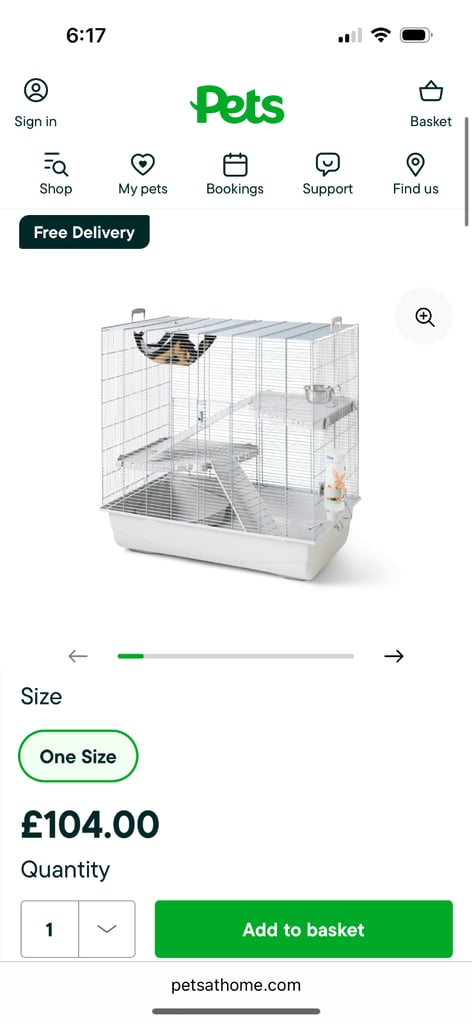
Task: Open the Bookings calendar icon
Action: click(x=235, y=165)
